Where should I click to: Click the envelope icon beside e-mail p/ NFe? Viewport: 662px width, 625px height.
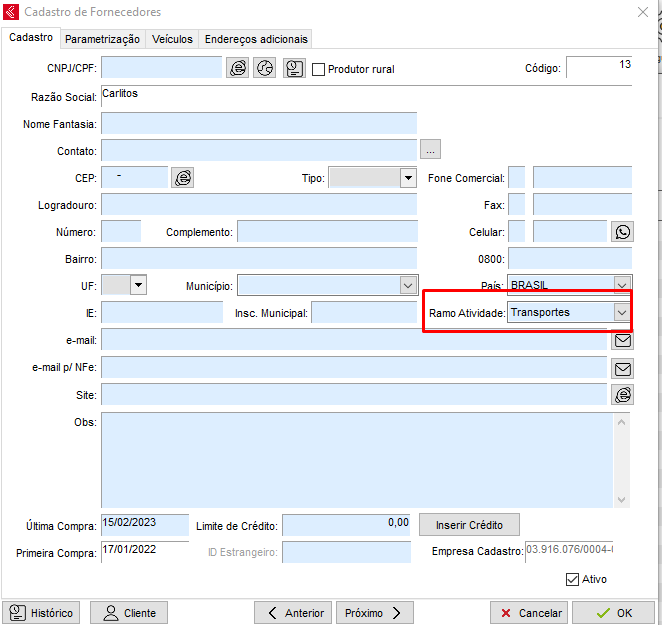tap(623, 367)
